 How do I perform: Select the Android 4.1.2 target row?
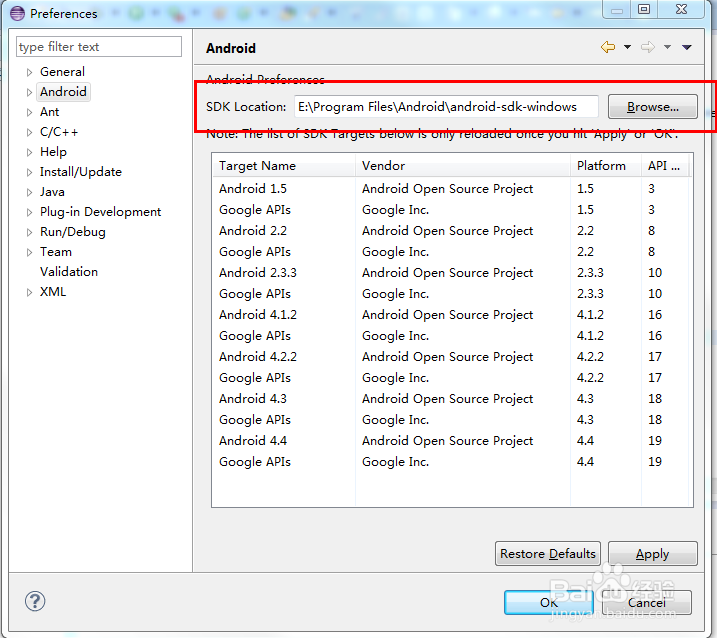coord(450,315)
